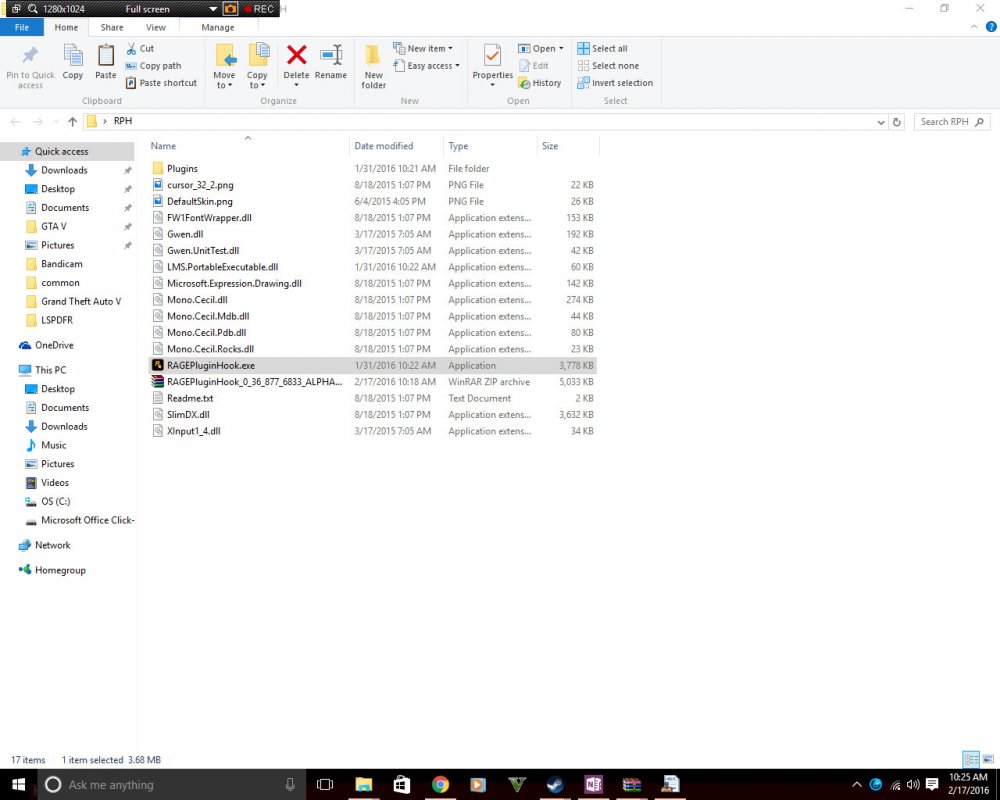Switch to large icons view
The height and width of the screenshot is (800, 1000).
coord(988,759)
